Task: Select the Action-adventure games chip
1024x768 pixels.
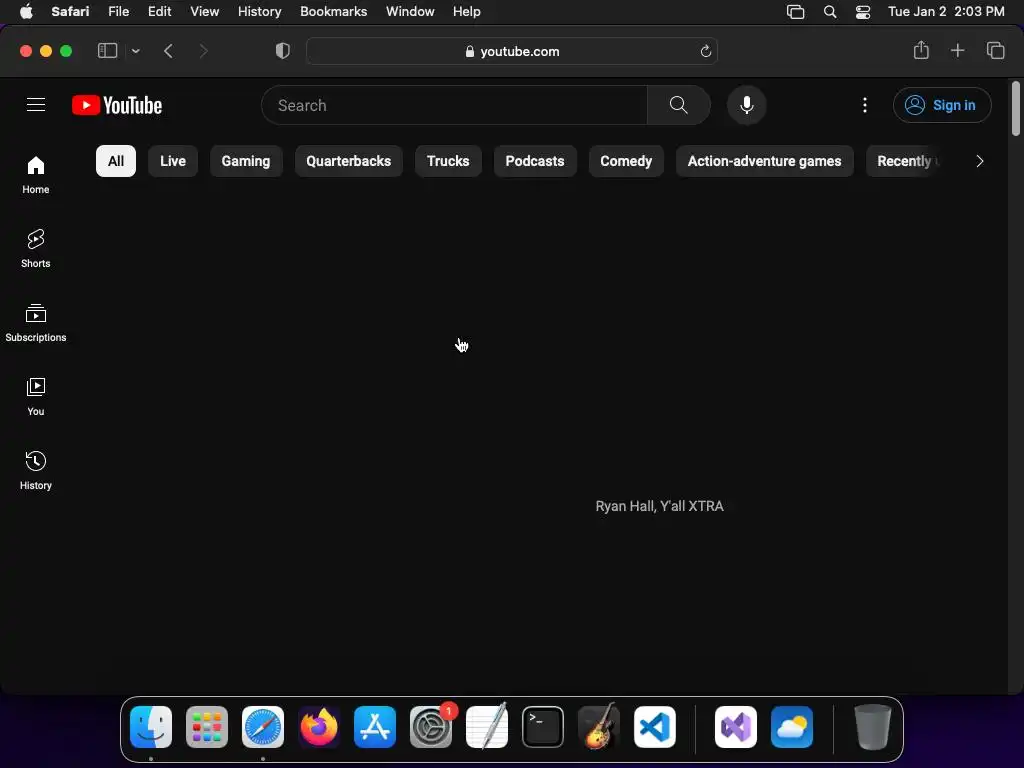Action: tap(764, 161)
